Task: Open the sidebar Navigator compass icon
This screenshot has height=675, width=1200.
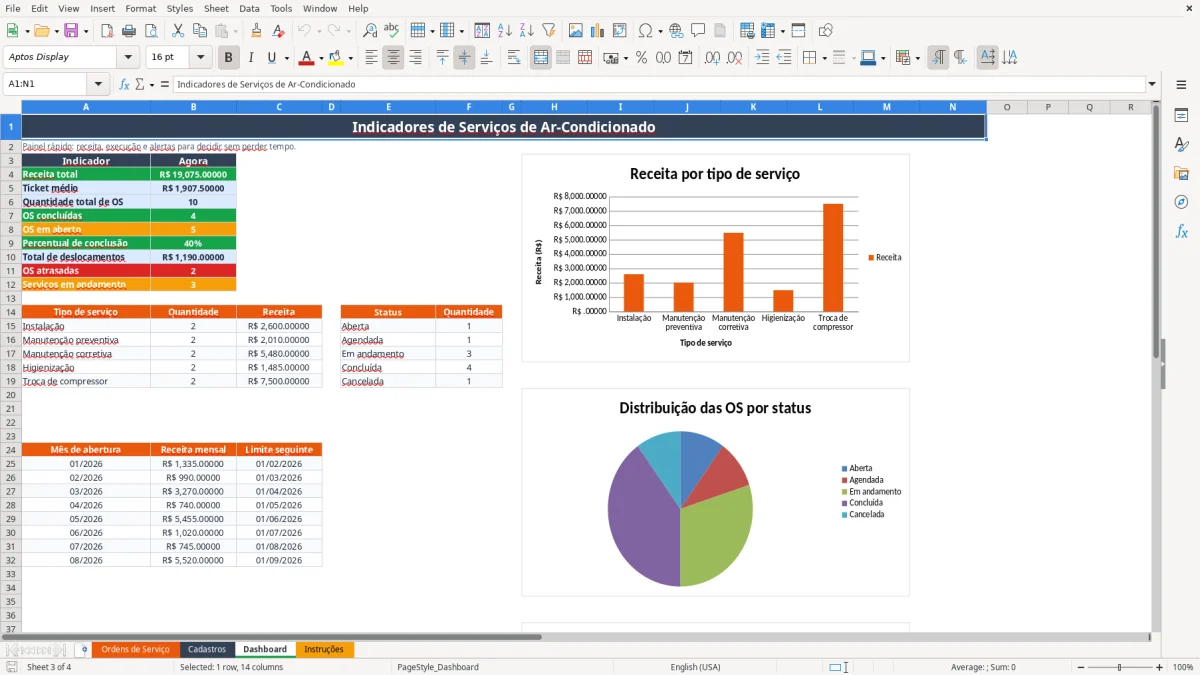Action: (x=1181, y=202)
